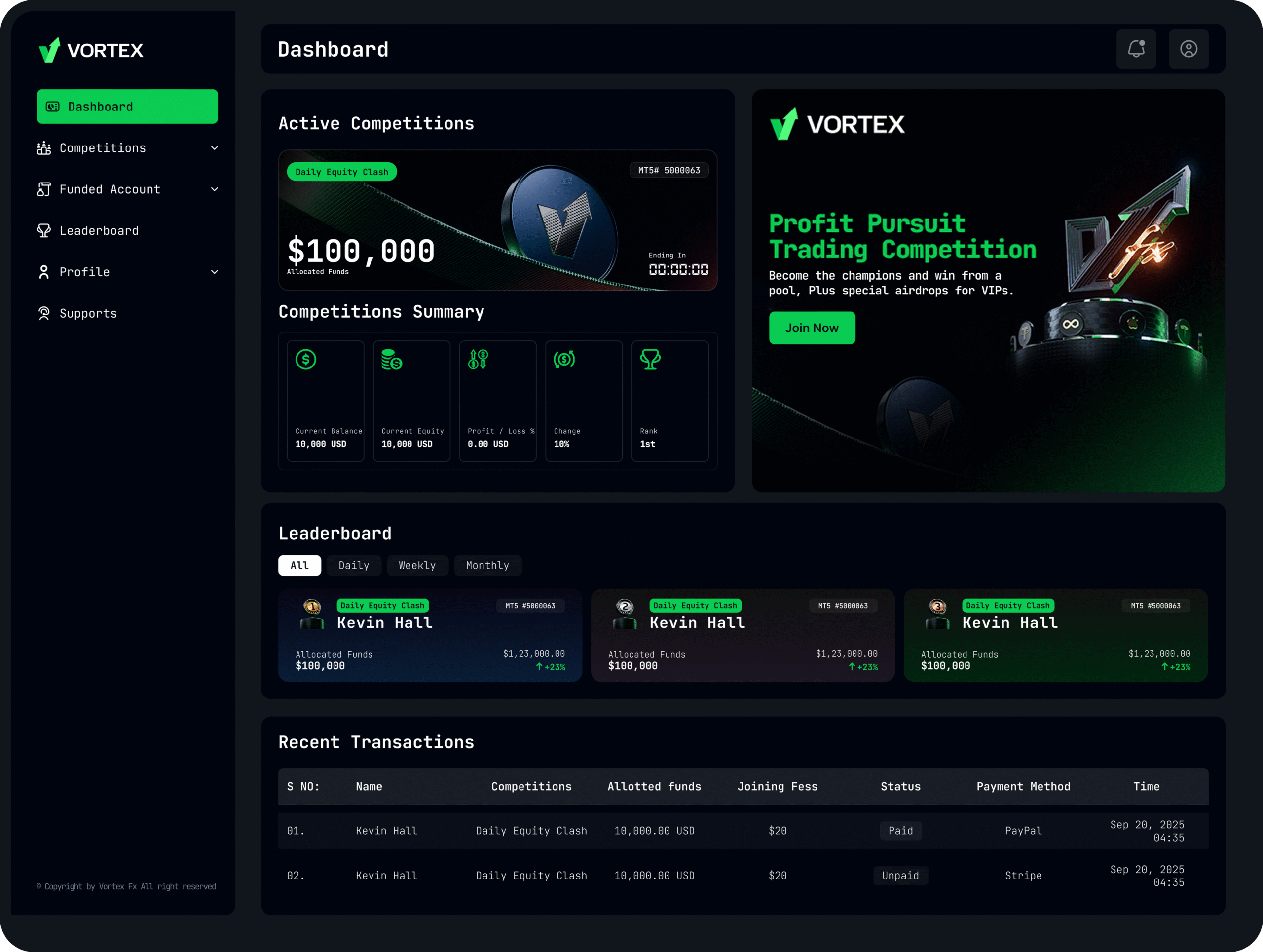The image size is (1263, 952).
Task: Click the Change percentage icon
Action: pyautogui.click(x=564, y=360)
